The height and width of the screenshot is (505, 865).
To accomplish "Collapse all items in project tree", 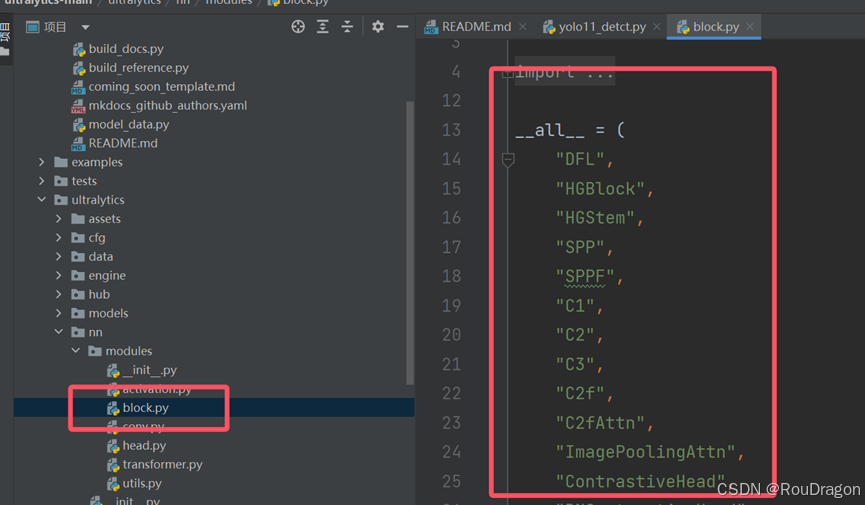I will pos(347,26).
